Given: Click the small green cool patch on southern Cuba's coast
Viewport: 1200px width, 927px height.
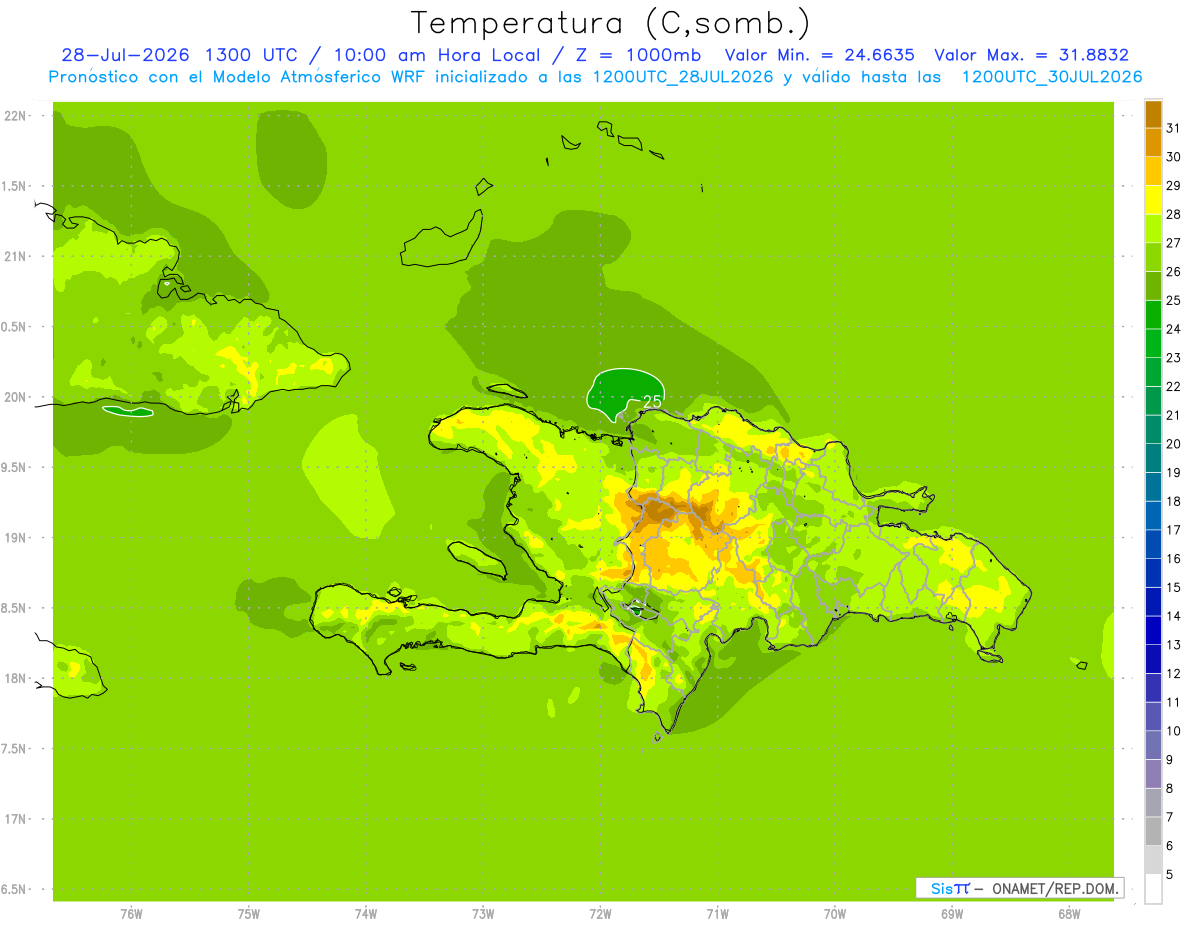Looking at the screenshot, I should pos(128,410).
